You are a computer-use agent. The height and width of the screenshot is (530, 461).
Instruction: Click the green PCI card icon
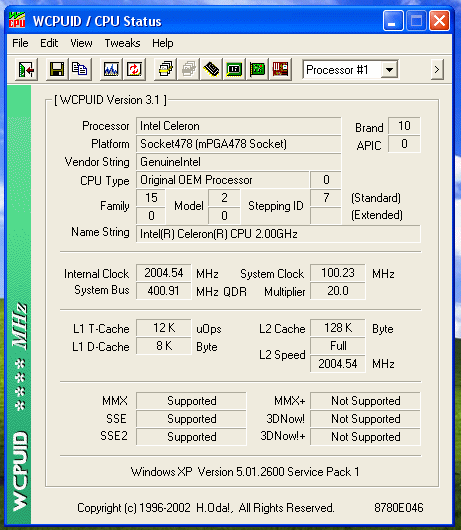pyautogui.click(x=257, y=70)
